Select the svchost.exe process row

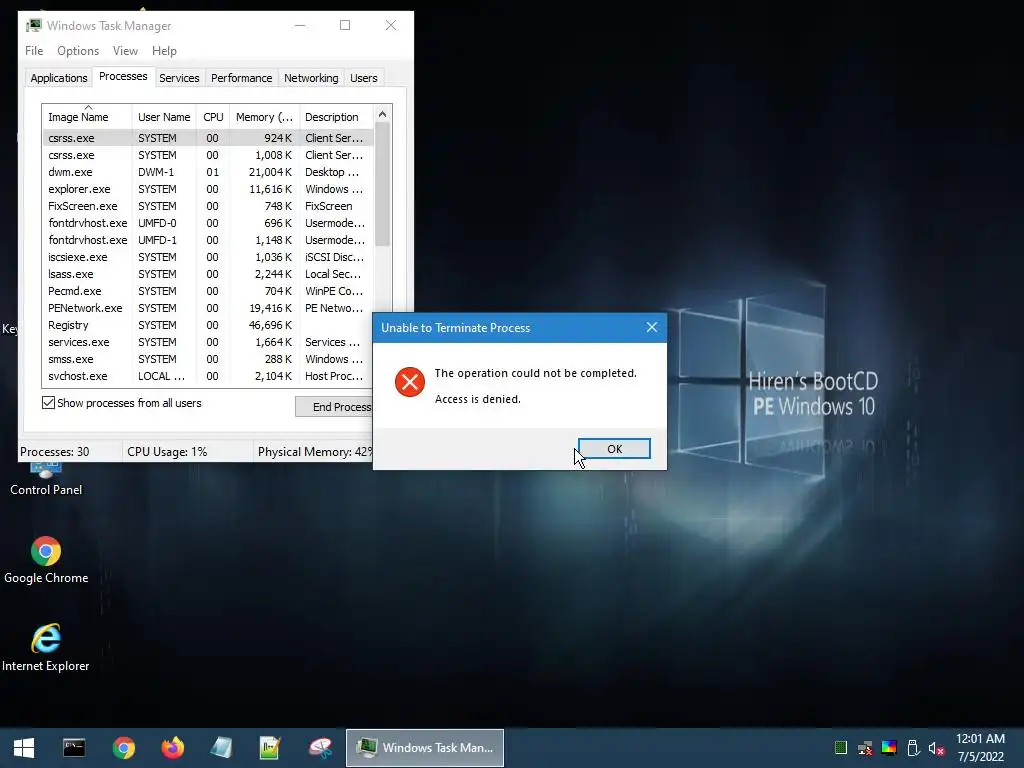coord(208,376)
